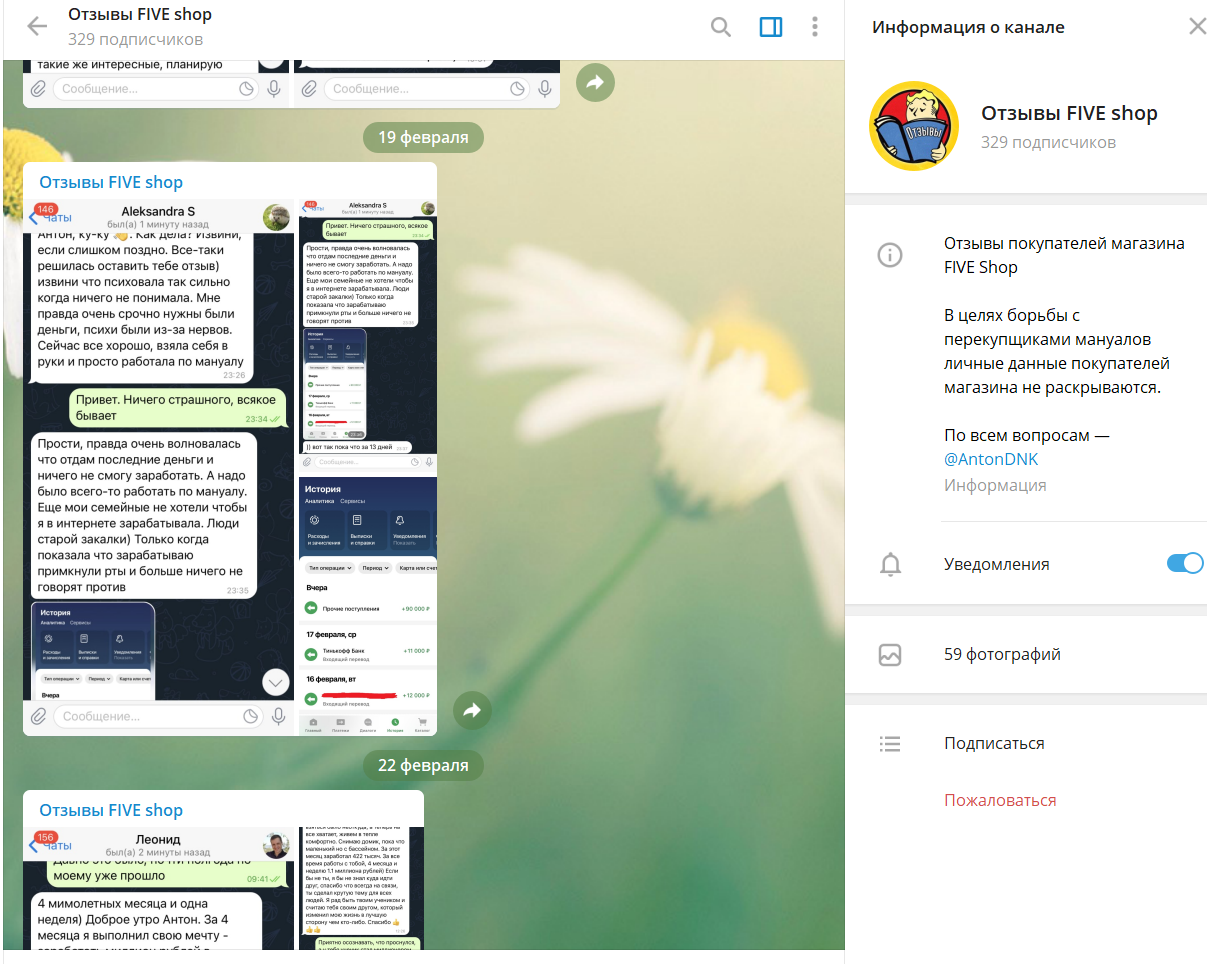
Task: Click 329 подписчиков under the panel avatar name
Action: click(x=1049, y=142)
